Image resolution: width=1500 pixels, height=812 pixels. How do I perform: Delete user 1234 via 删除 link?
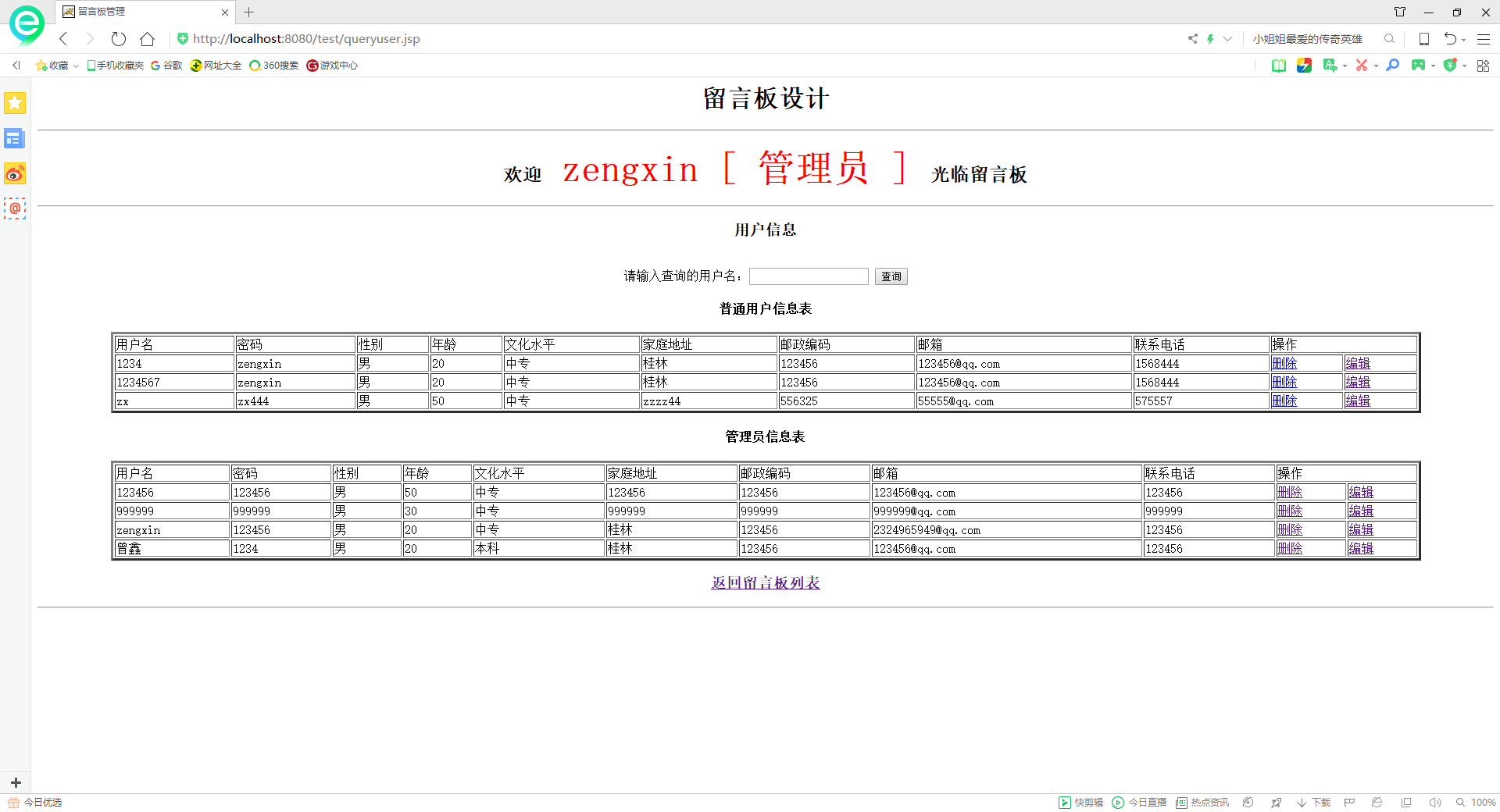(x=1284, y=363)
